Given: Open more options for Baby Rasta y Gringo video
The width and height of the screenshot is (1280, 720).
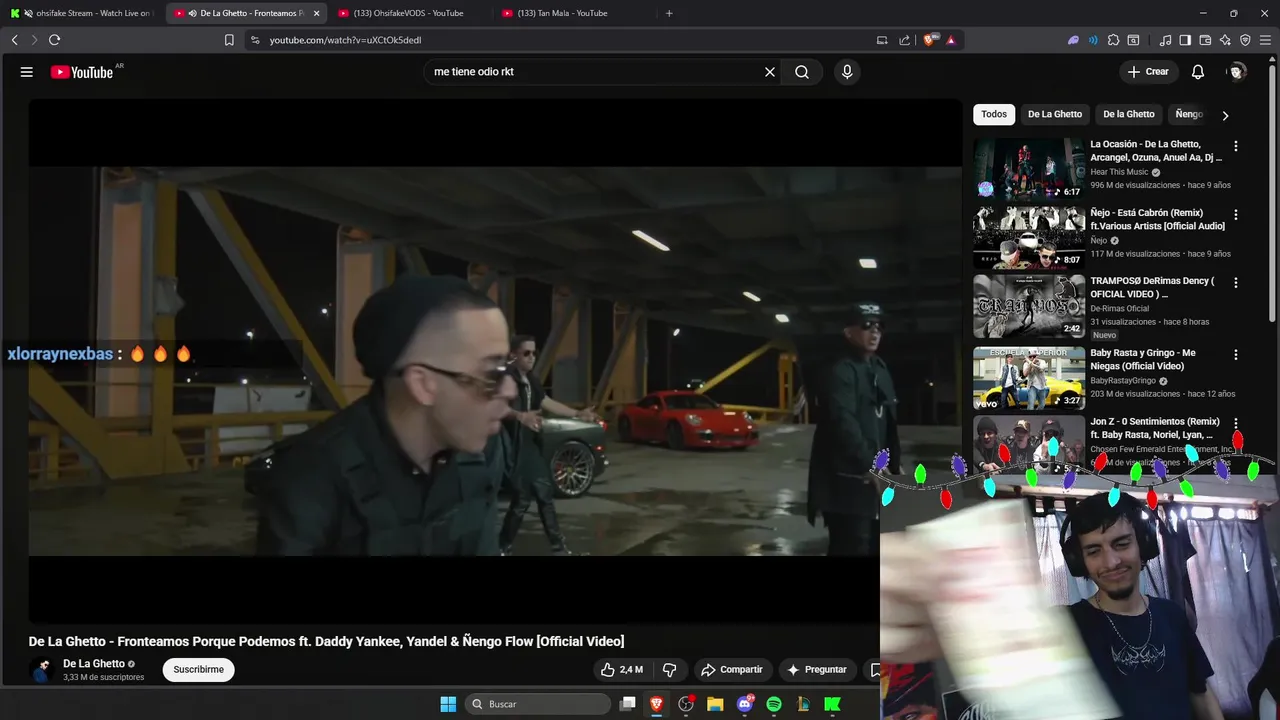Looking at the screenshot, I should point(1236,355).
